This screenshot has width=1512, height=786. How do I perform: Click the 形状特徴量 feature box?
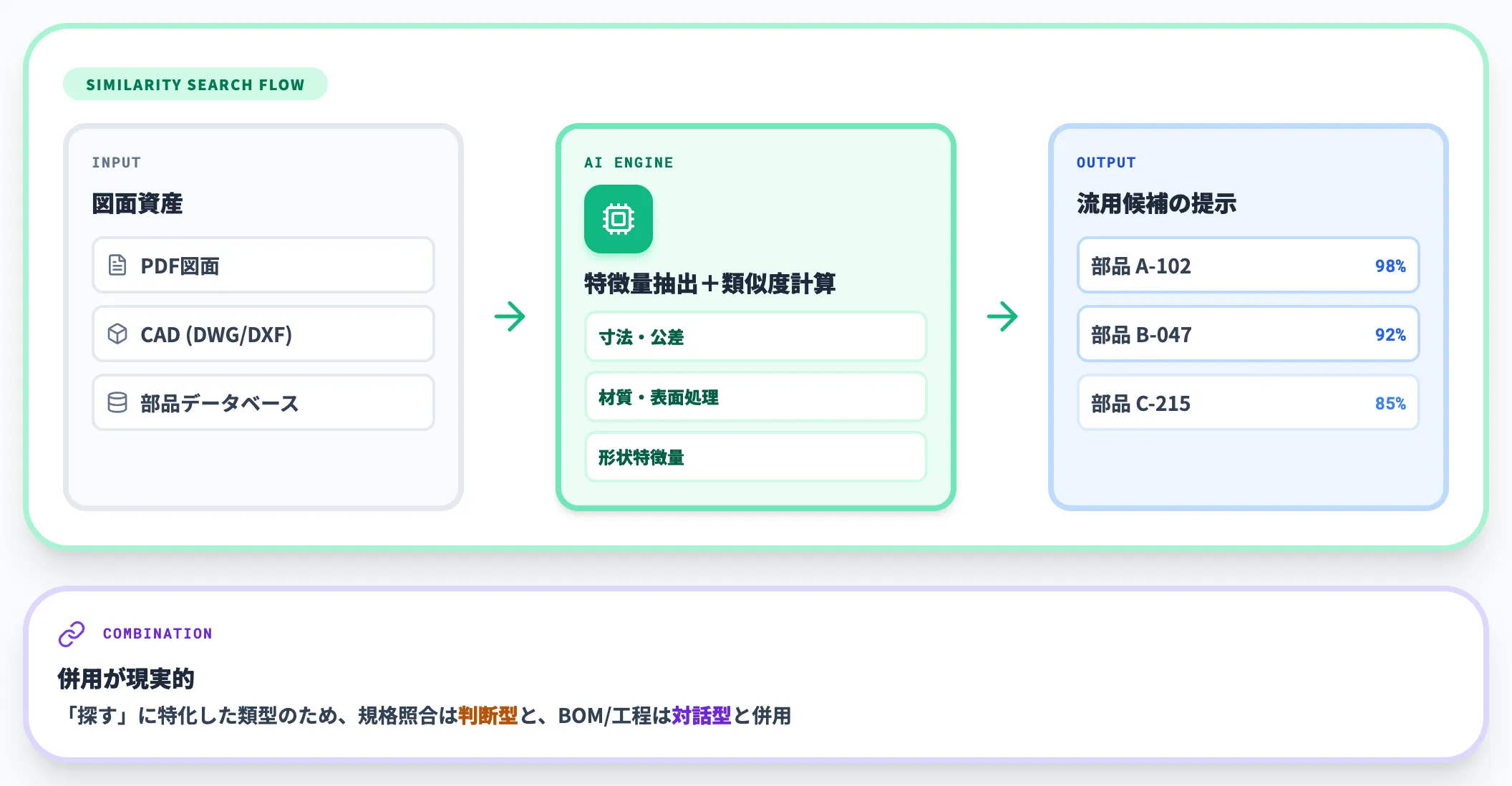756,457
